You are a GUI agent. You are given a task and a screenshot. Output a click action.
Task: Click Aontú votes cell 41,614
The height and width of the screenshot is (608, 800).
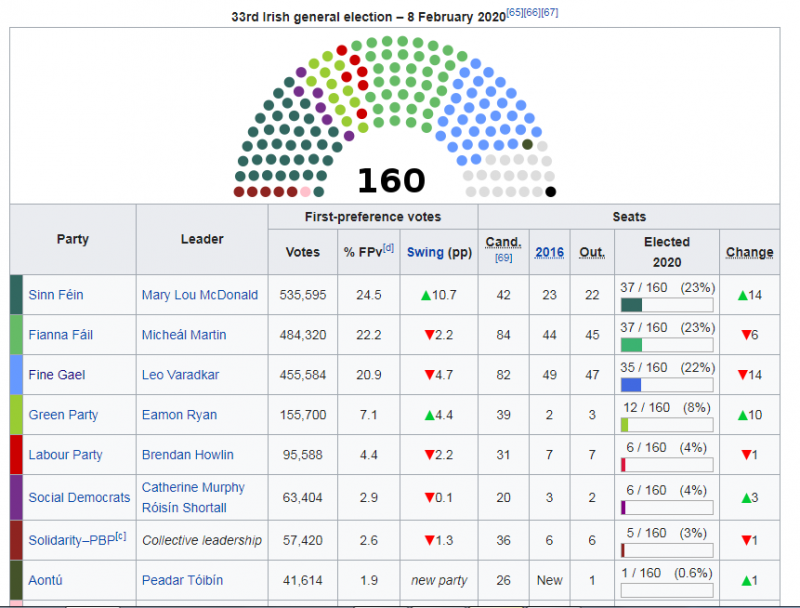[303, 580]
